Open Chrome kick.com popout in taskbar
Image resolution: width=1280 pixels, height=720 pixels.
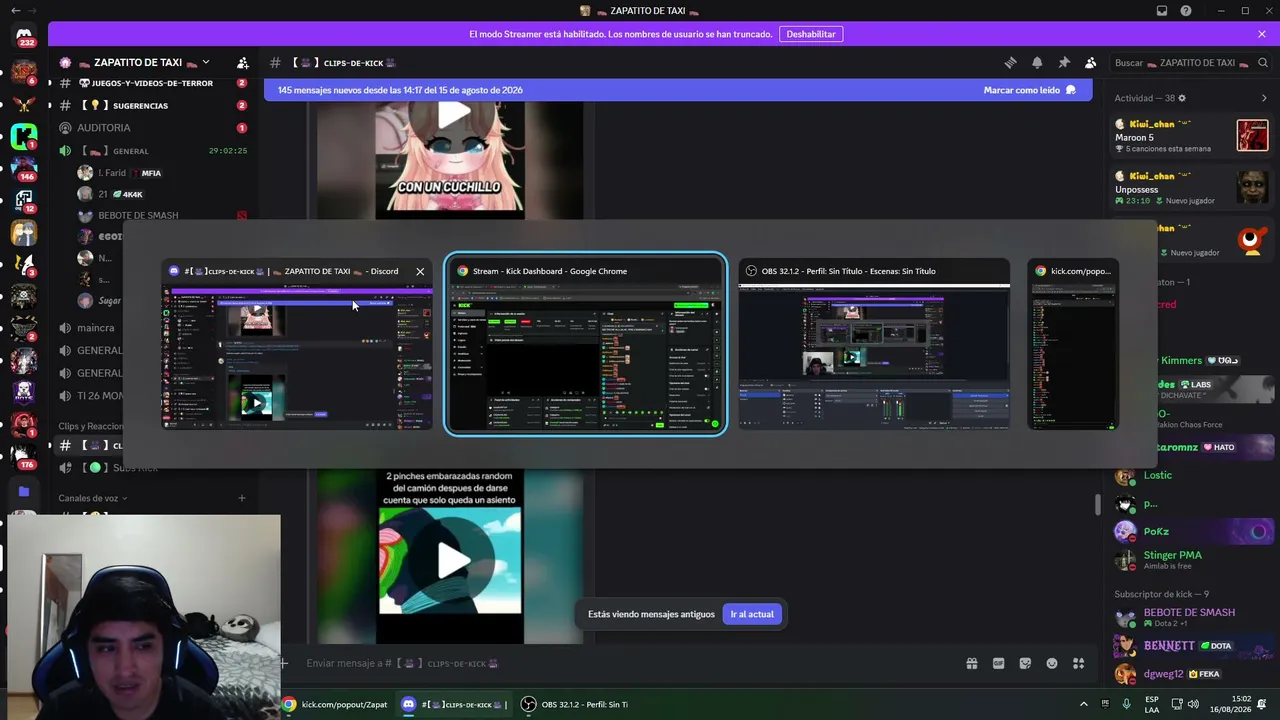coord(335,704)
